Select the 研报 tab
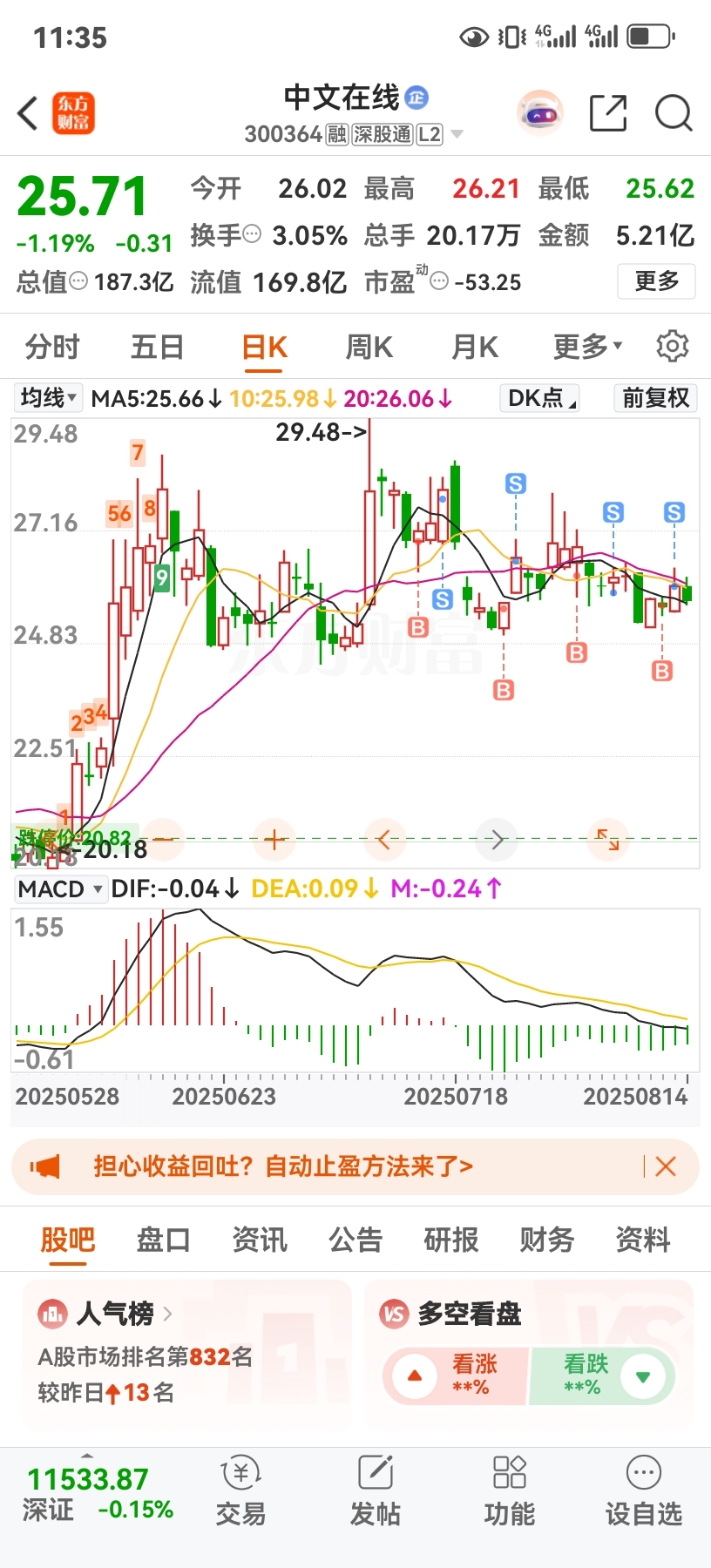This screenshot has width=711, height=1568. tap(451, 1239)
